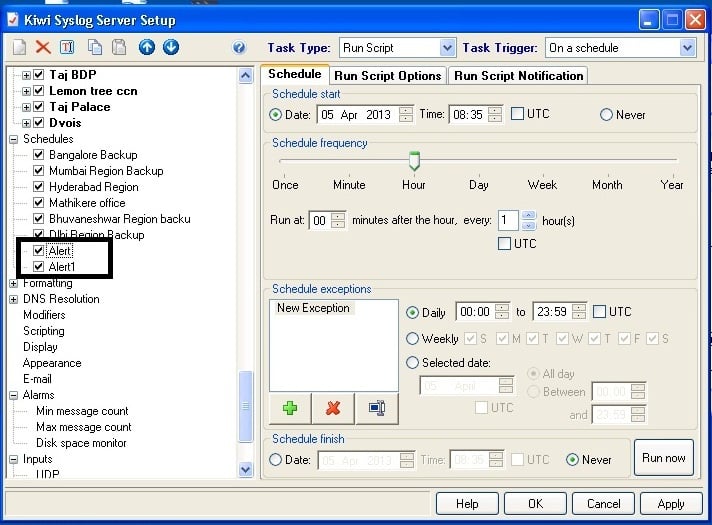Image resolution: width=712 pixels, height=525 pixels.
Task: Enable UTC under schedule frequency
Action: [504, 243]
